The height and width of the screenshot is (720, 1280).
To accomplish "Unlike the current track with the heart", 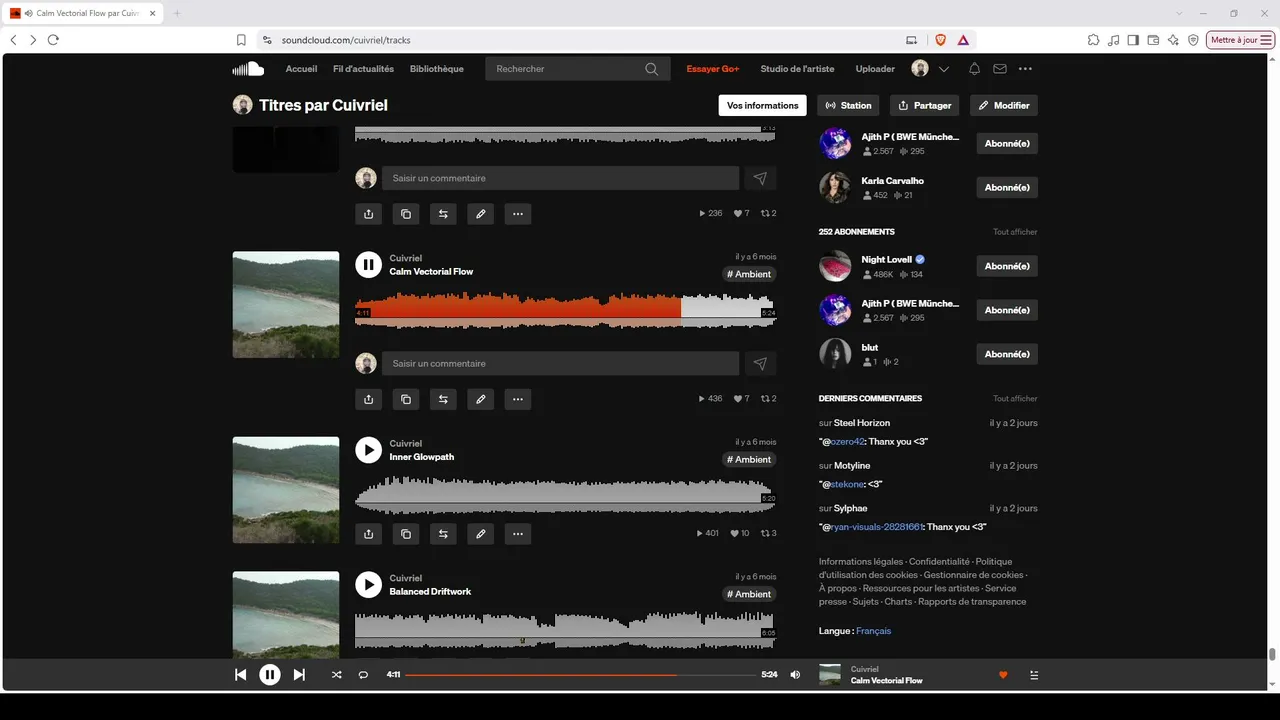I will [1003, 675].
